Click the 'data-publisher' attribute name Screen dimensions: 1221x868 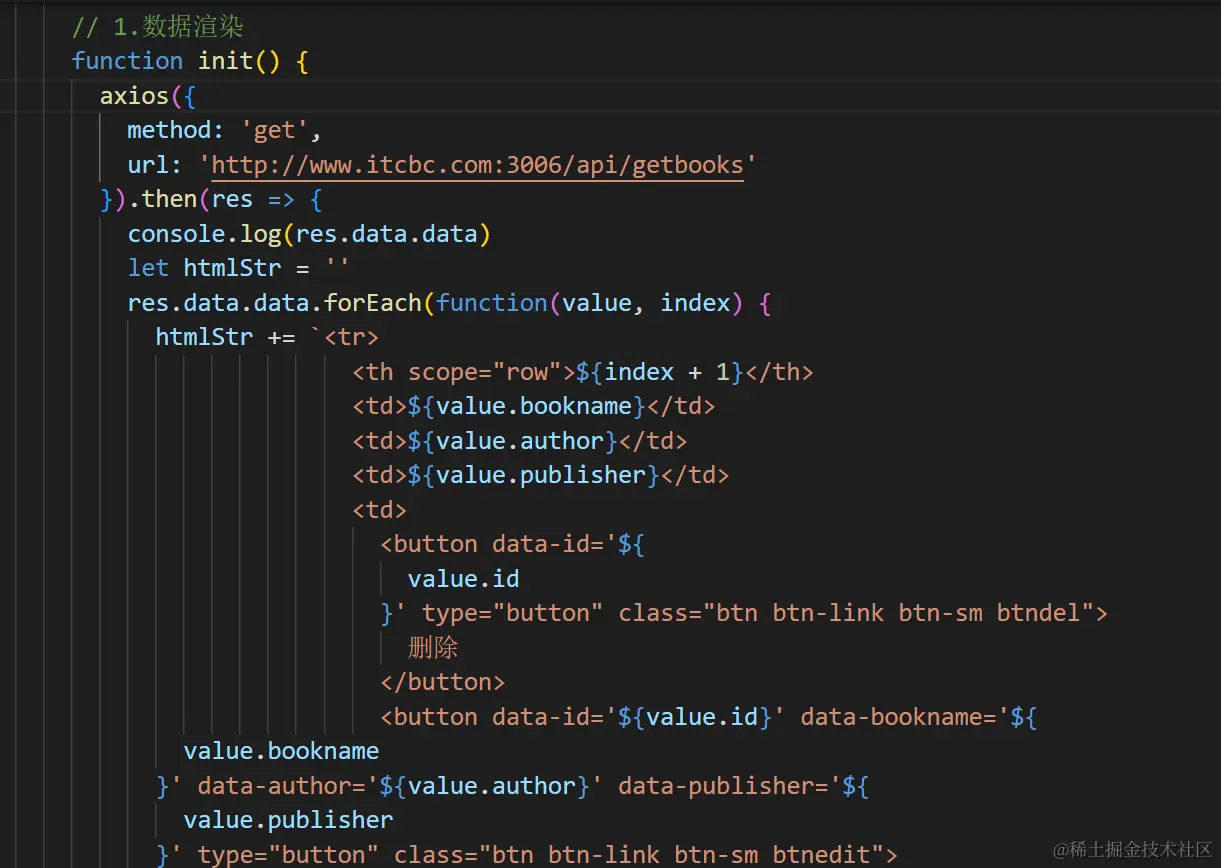717,786
